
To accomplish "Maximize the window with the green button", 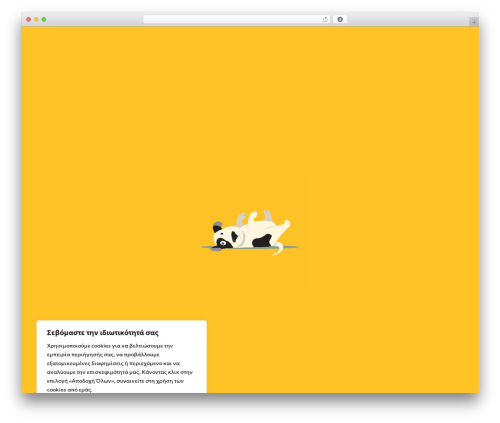I will click(x=44, y=20).
